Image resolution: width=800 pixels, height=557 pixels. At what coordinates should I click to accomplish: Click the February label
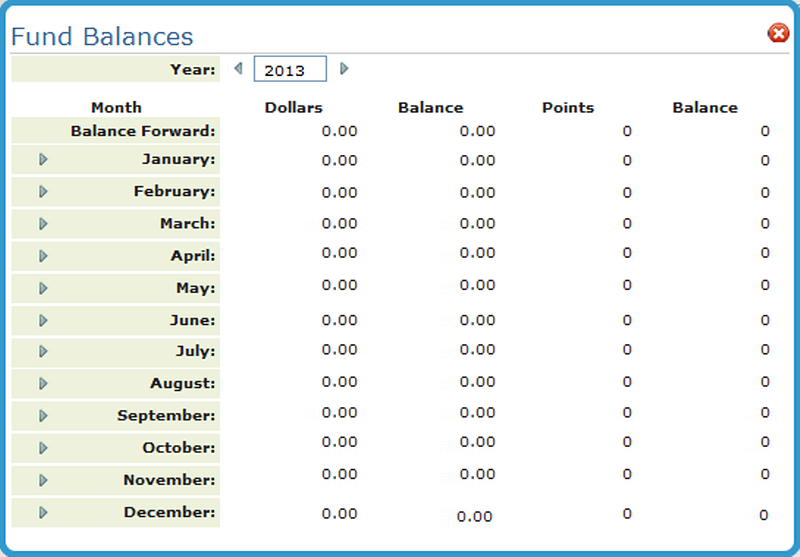point(174,191)
